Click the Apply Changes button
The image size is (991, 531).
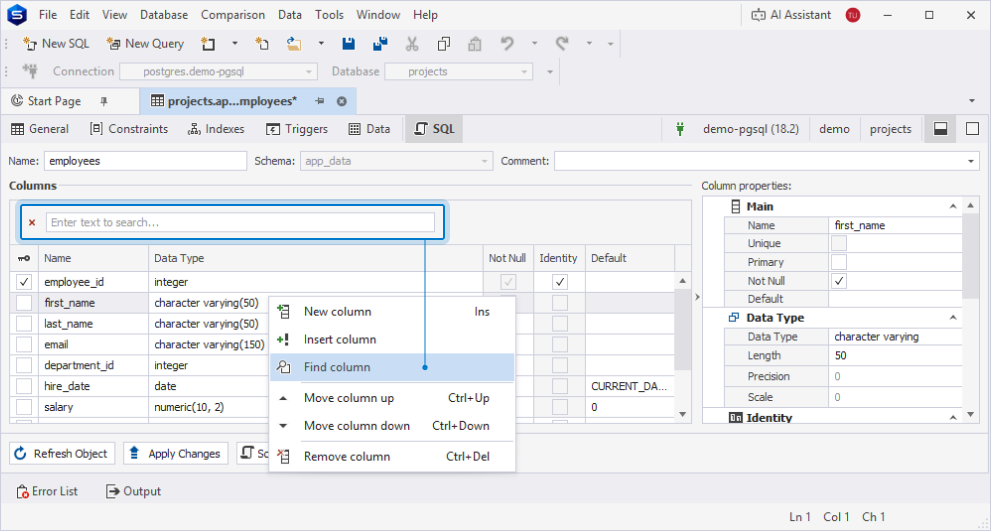(x=175, y=454)
